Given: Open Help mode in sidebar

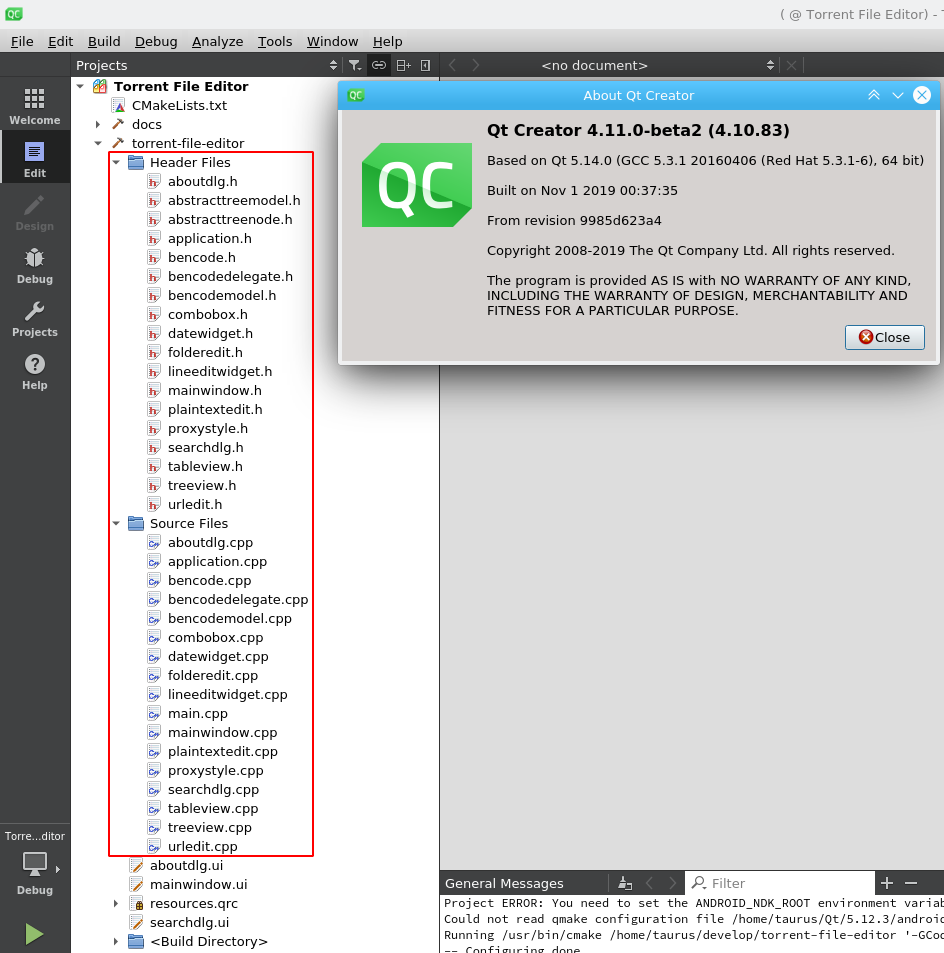Looking at the screenshot, I should pos(35,371).
